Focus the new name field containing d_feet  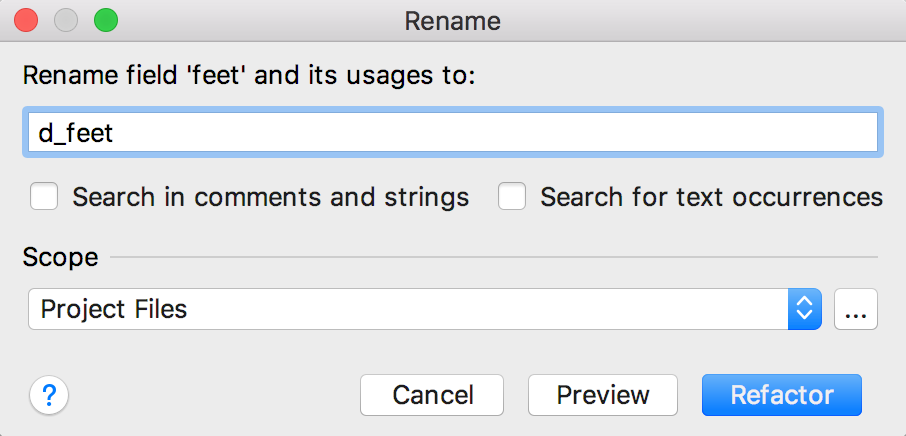pyautogui.click(x=453, y=132)
